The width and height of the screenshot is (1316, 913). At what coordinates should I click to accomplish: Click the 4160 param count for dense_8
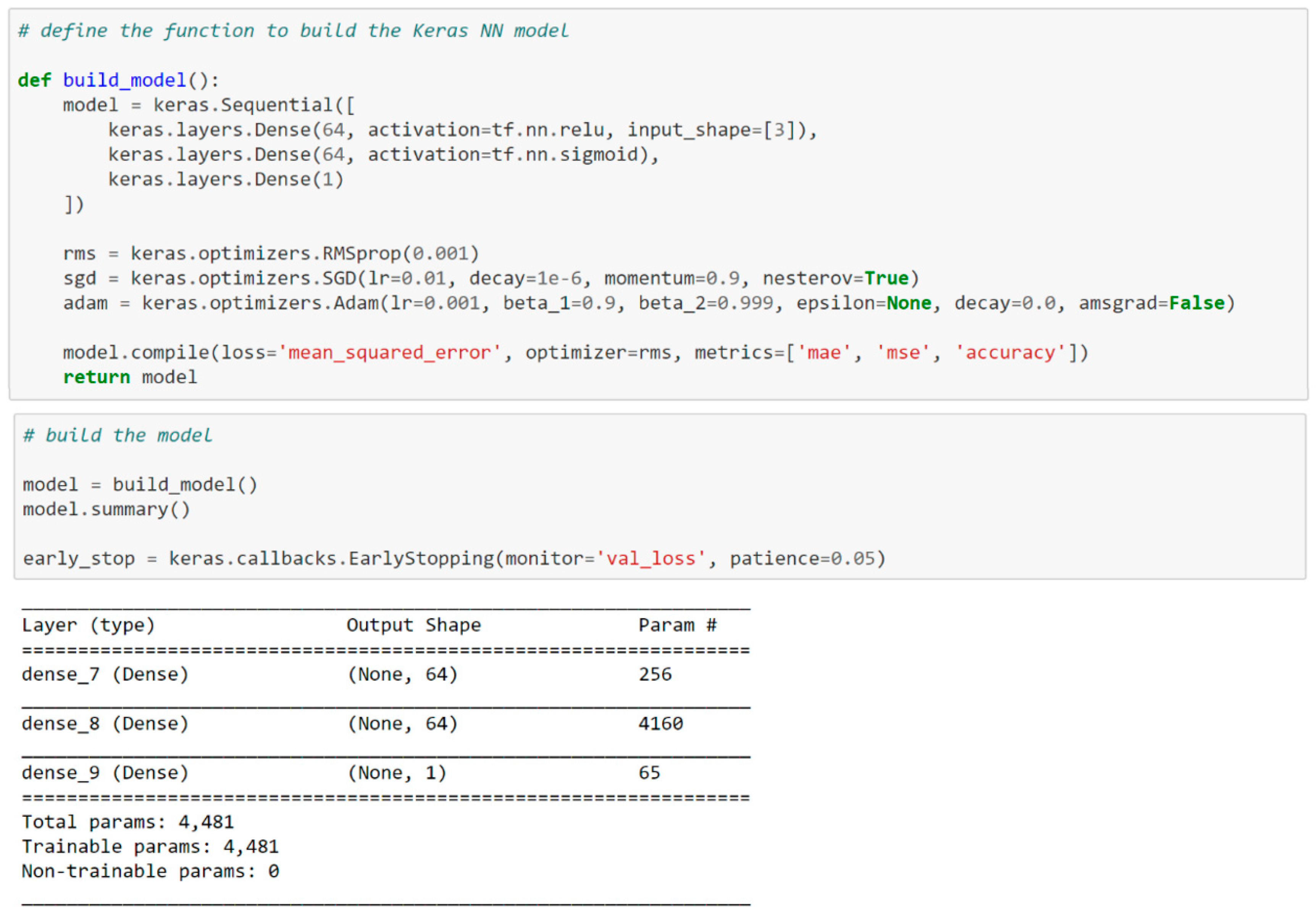pyautogui.click(x=660, y=724)
